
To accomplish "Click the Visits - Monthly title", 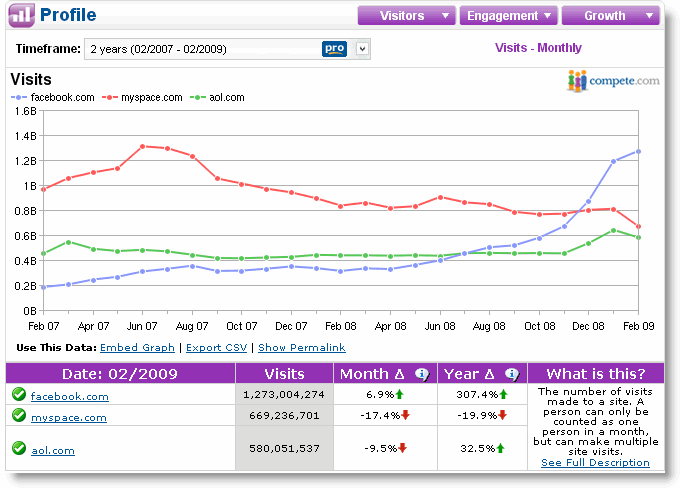I will click(x=538, y=48).
